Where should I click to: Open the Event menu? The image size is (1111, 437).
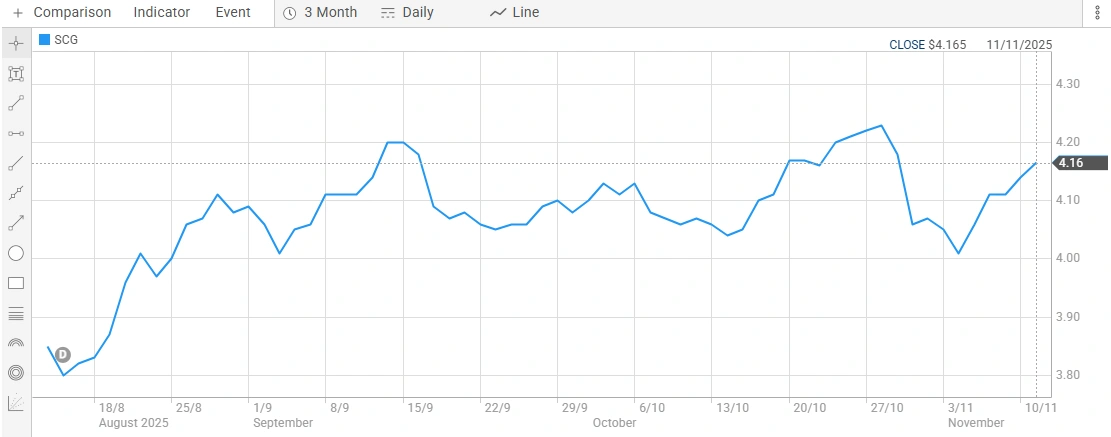click(x=233, y=13)
